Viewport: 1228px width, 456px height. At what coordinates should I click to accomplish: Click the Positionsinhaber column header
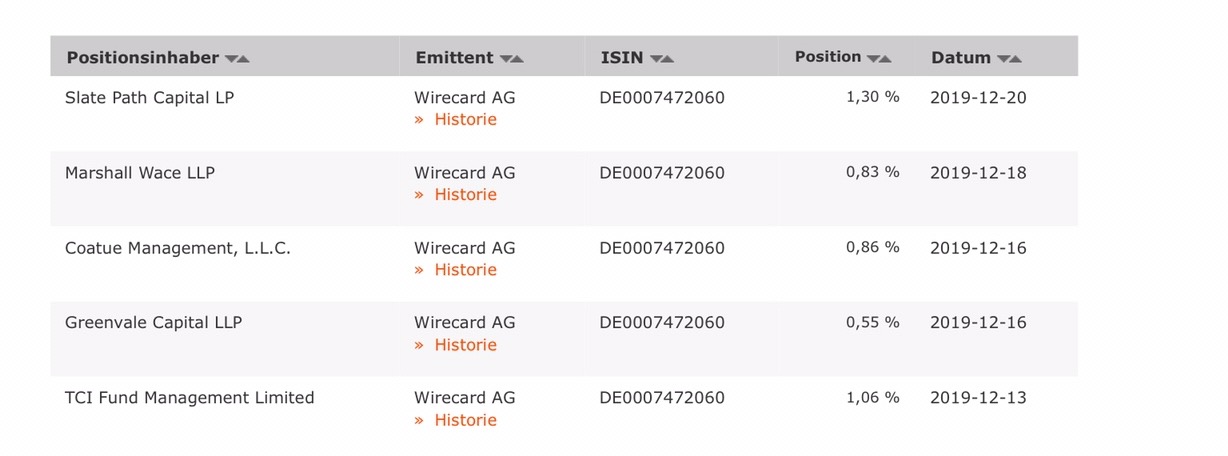(142, 57)
